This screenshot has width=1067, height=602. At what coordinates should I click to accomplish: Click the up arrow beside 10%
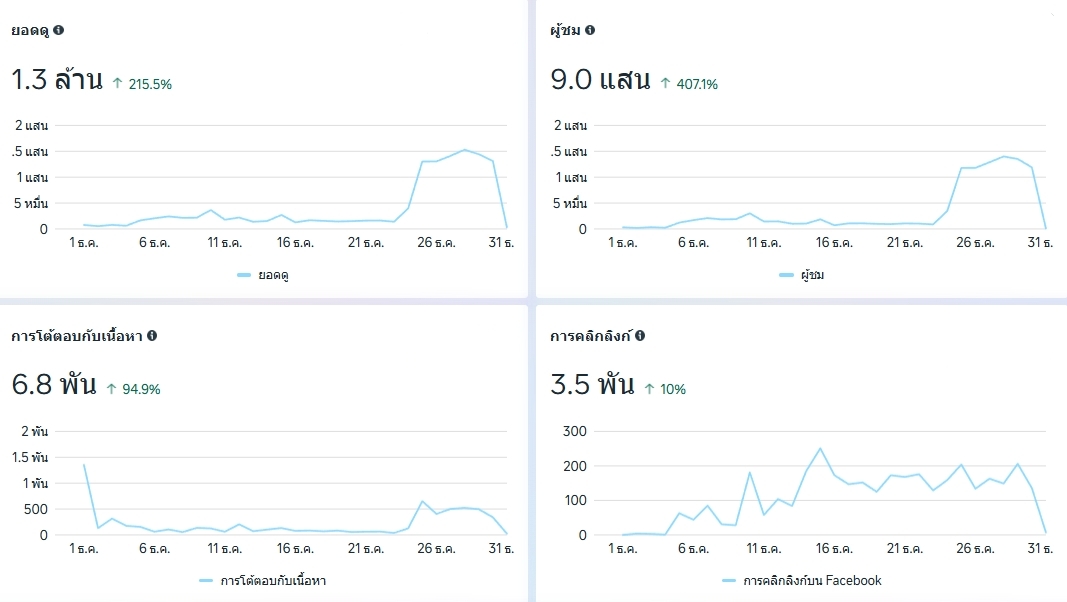point(649,389)
